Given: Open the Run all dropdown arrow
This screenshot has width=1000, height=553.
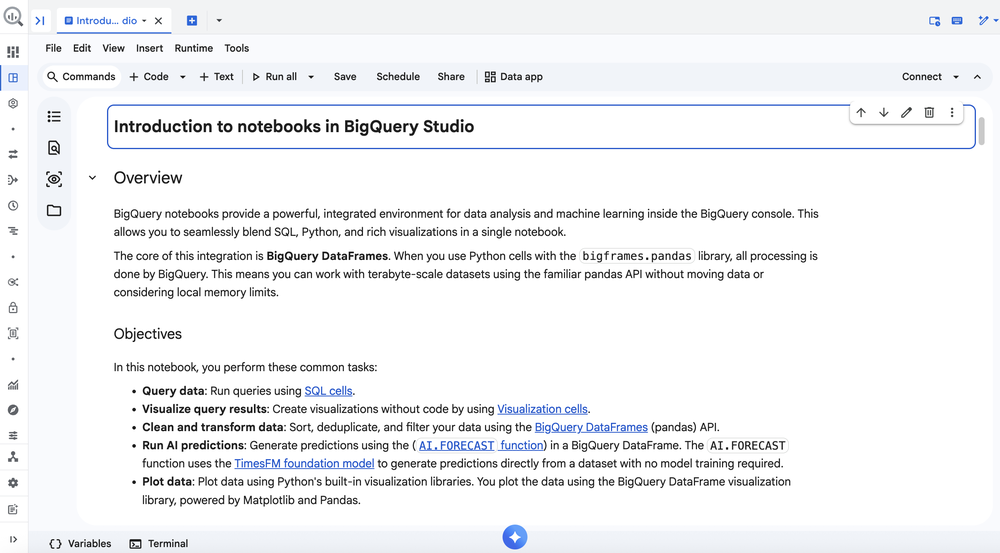Looking at the screenshot, I should tap(311, 77).
